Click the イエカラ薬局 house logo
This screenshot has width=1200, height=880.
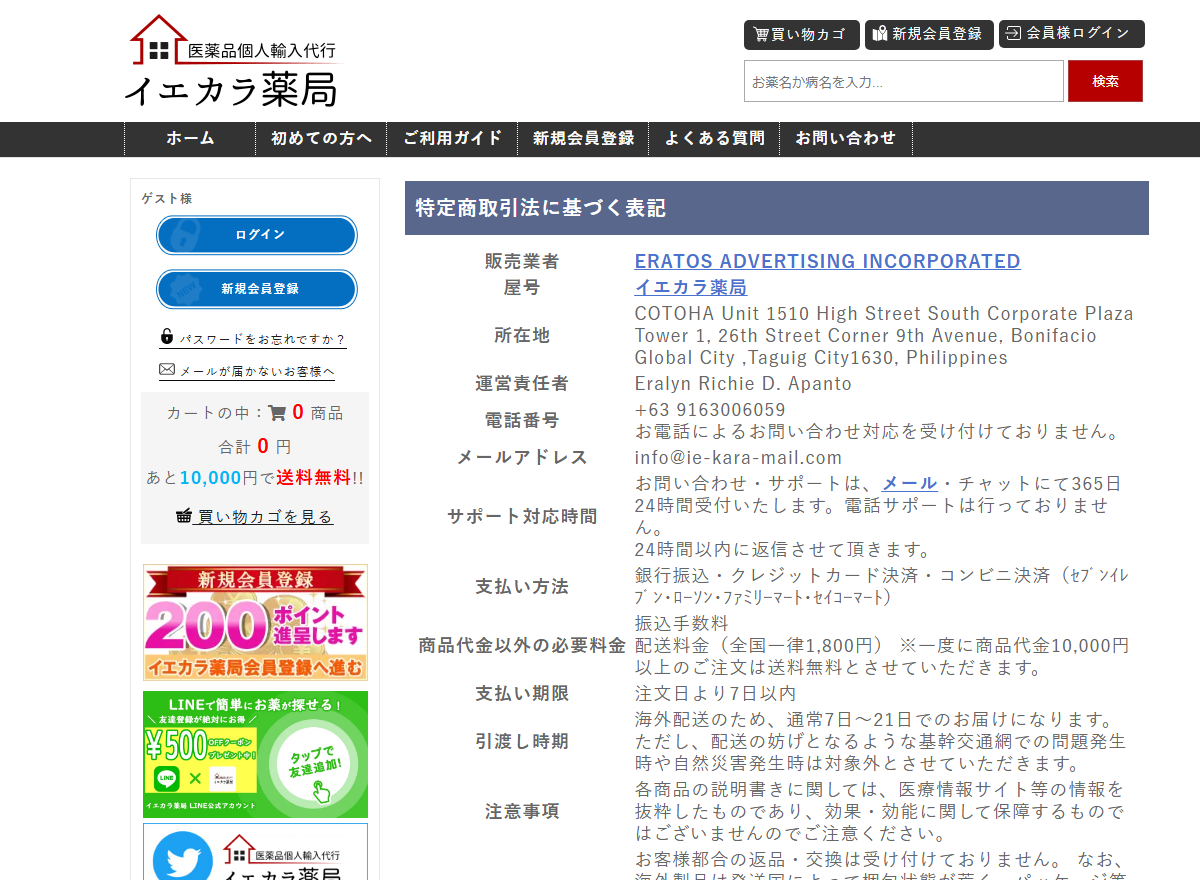point(233,60)
